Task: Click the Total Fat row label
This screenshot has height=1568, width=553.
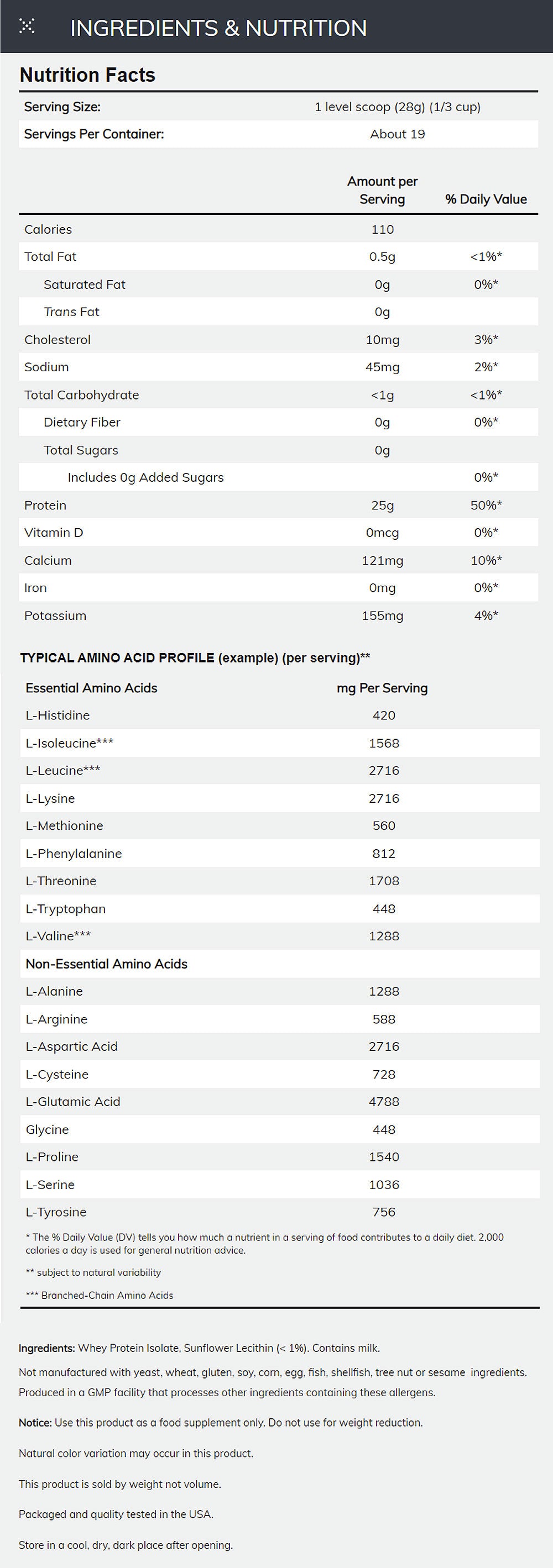Action: (50, 257)
